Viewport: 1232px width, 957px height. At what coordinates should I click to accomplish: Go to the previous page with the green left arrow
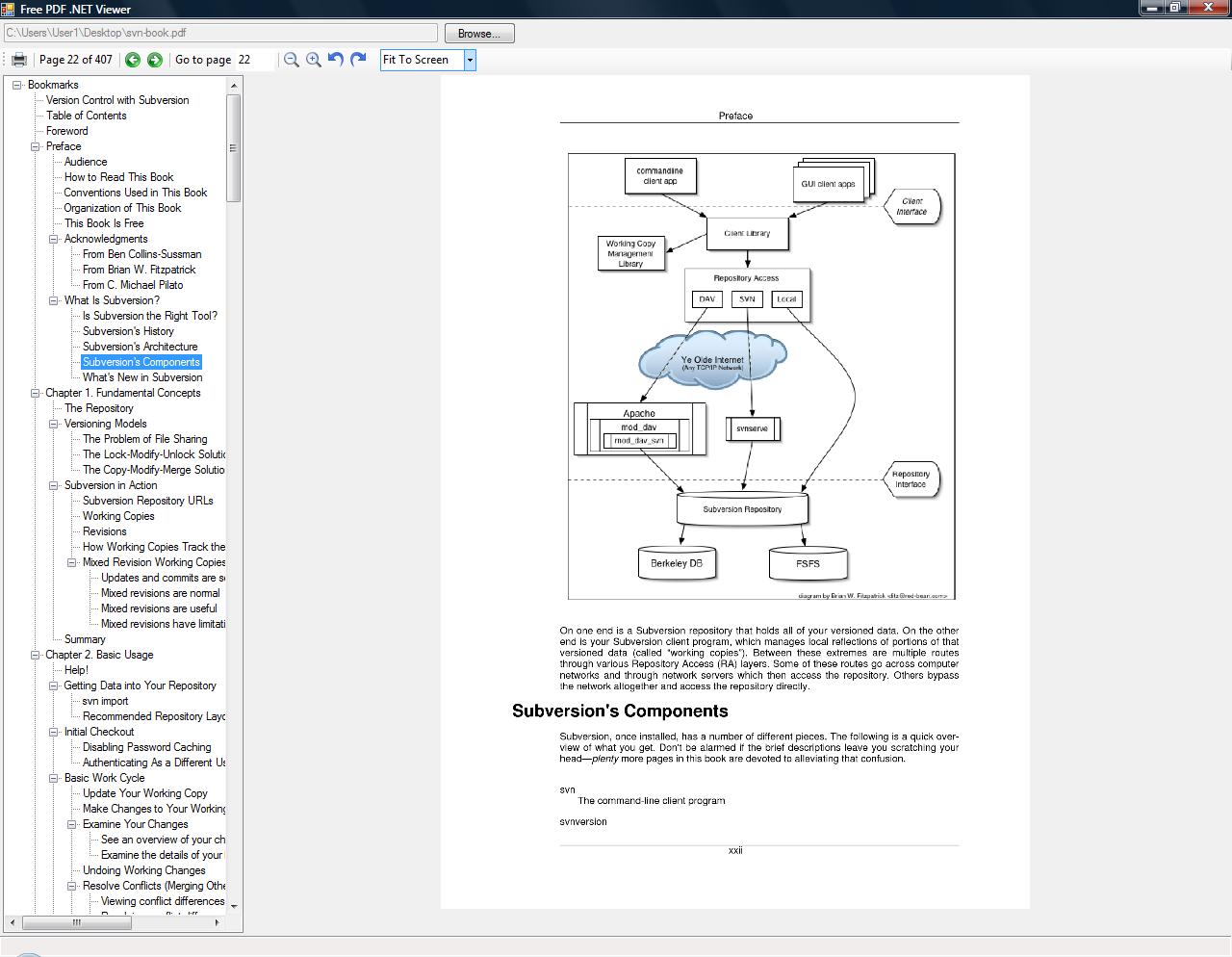pyautogui.click(x=133, y=60)
